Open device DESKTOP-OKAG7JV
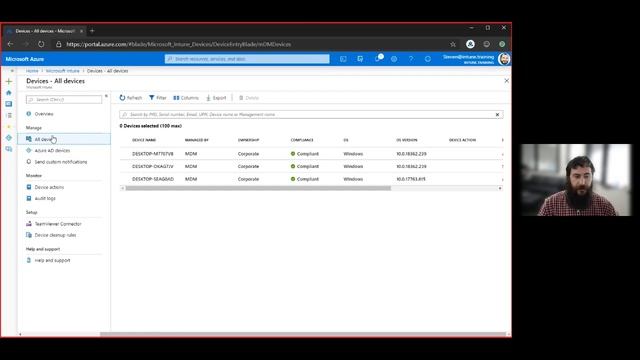Viewport: 640px width, 360px height. pos(153,167)
